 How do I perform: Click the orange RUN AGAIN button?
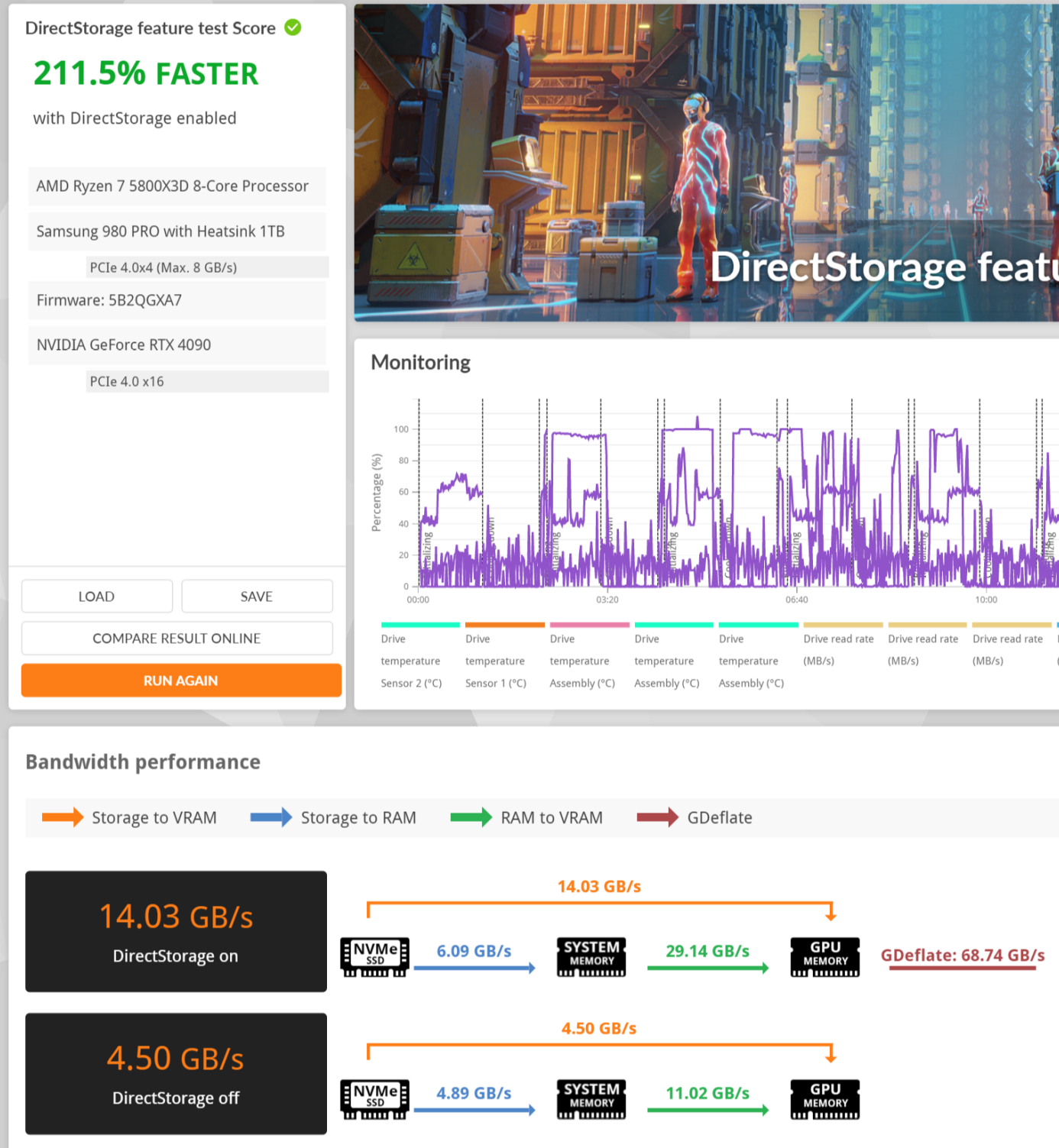[181, 681]
